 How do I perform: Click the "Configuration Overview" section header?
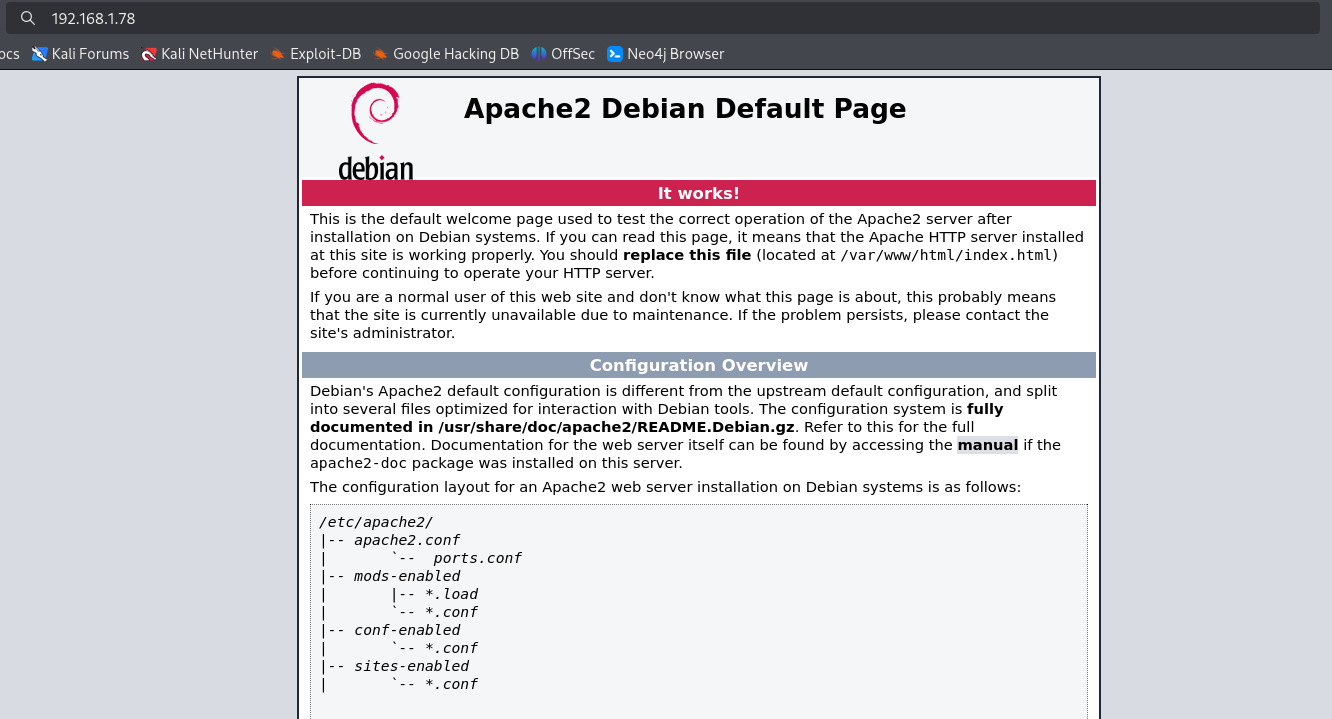pos(698,365)
